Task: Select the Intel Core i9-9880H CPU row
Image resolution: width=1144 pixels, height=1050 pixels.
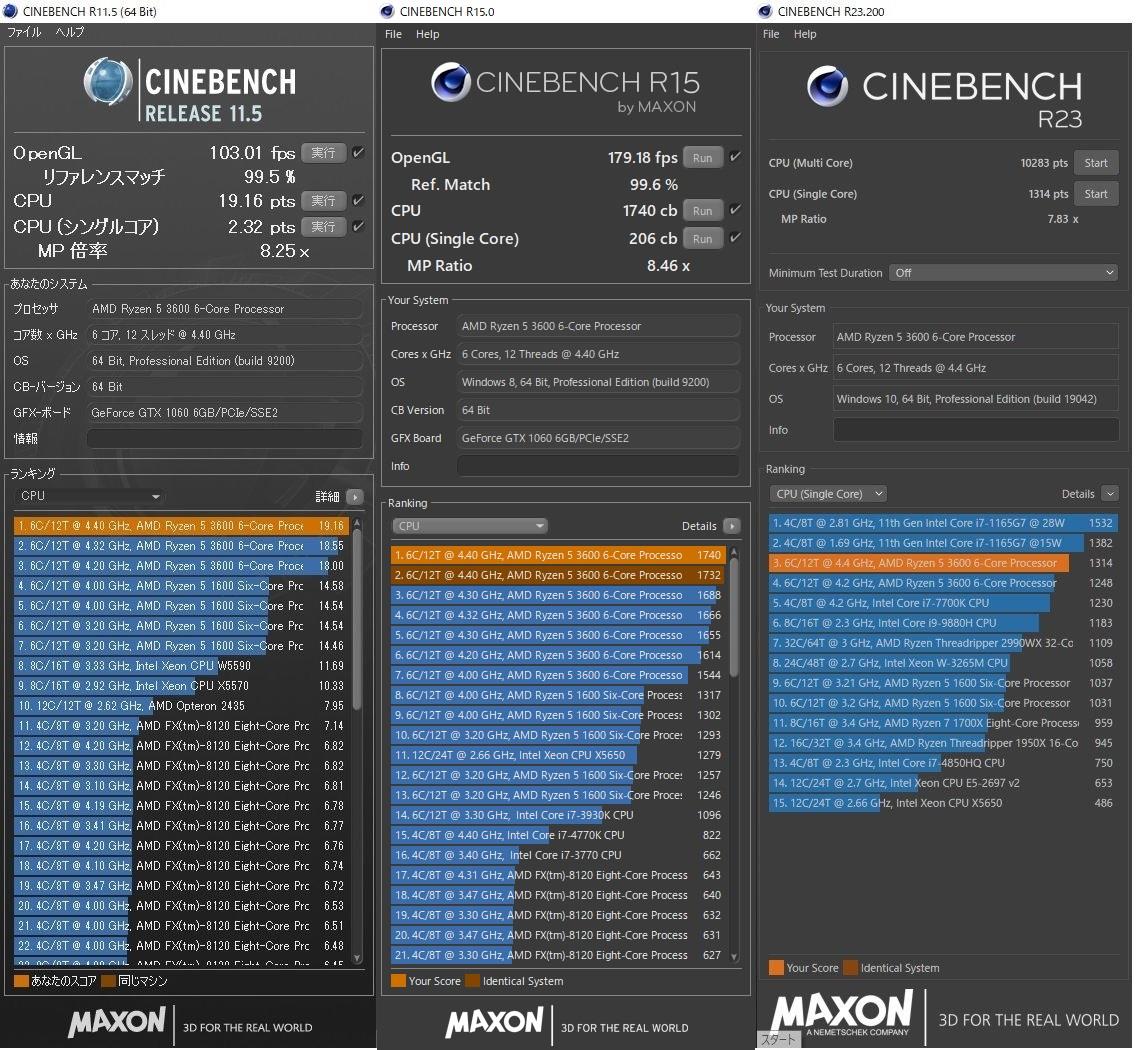Action: point(943,623)
